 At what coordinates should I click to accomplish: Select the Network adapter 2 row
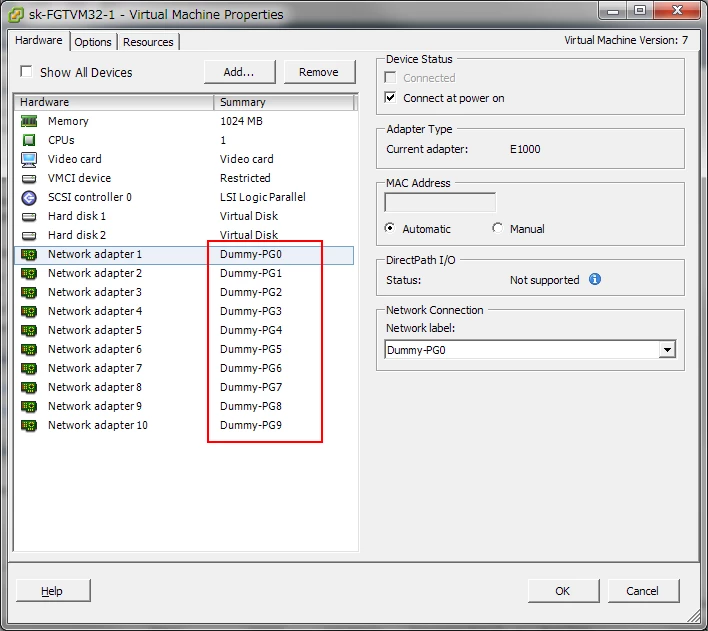coord(184,273)
